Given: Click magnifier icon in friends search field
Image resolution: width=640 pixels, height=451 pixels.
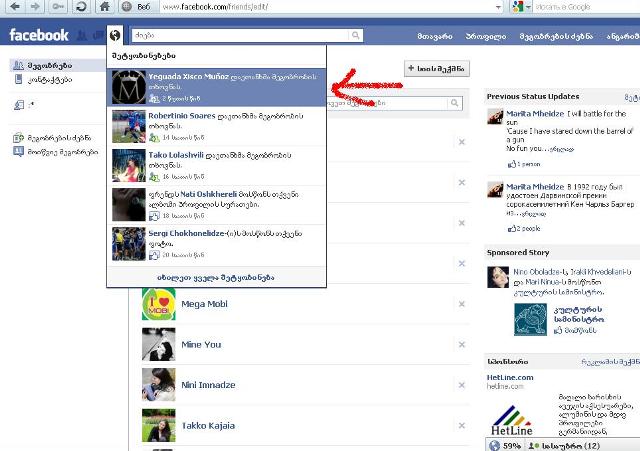Looking at the screenshot, I should tap(454, 103).
